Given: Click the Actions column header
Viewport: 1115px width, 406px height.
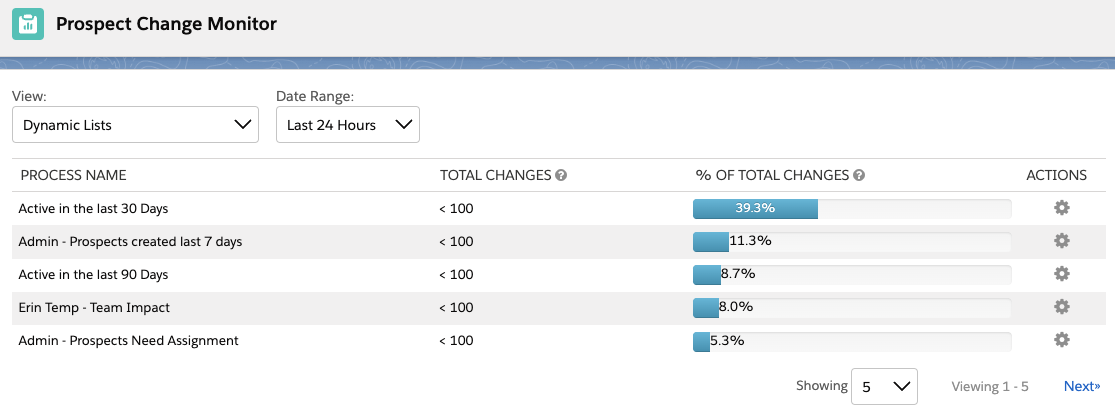Looking at the screenshot, I should pyautogui.click(x=1056, y=175).
